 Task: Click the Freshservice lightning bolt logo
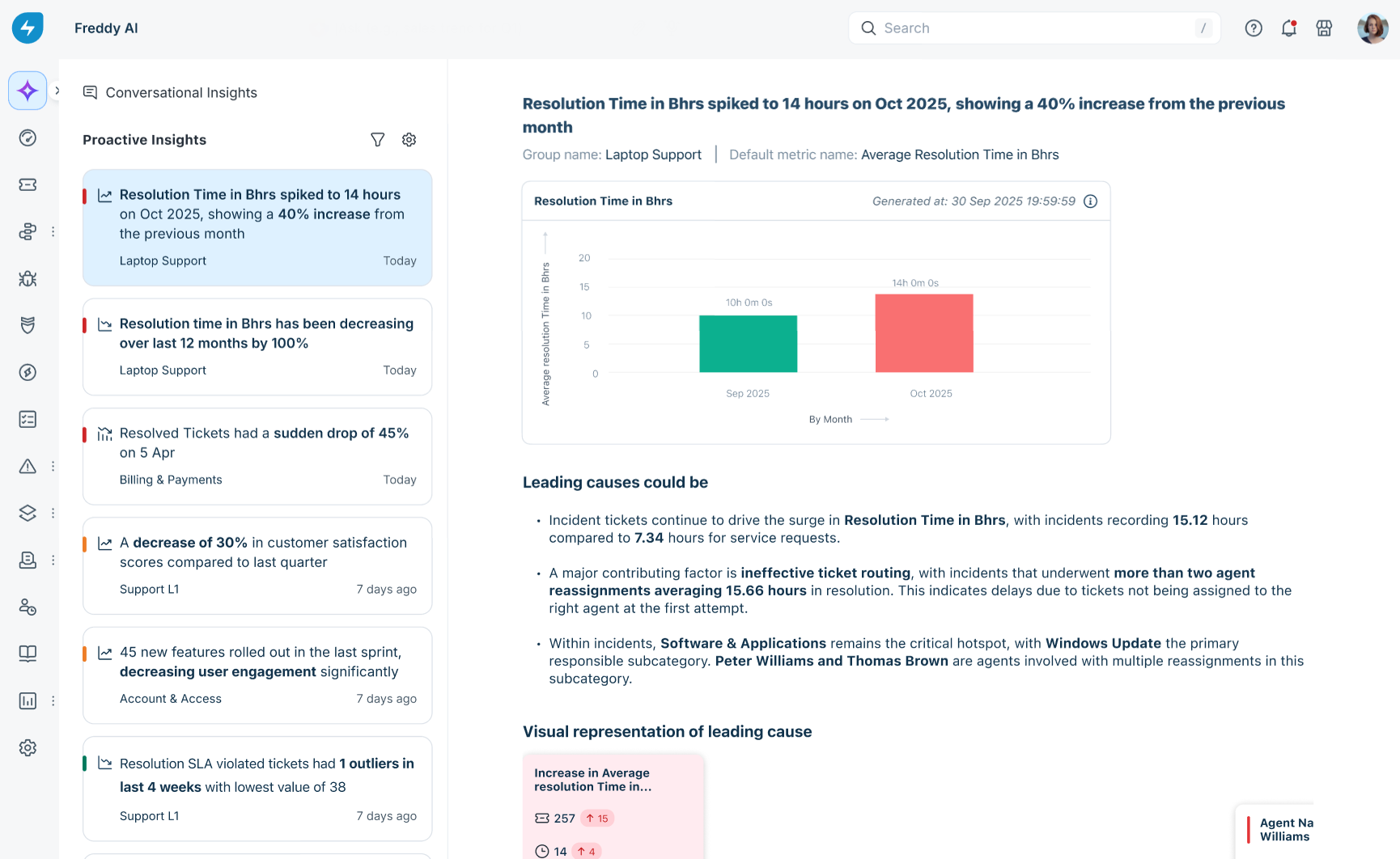[x=28, y=28]
